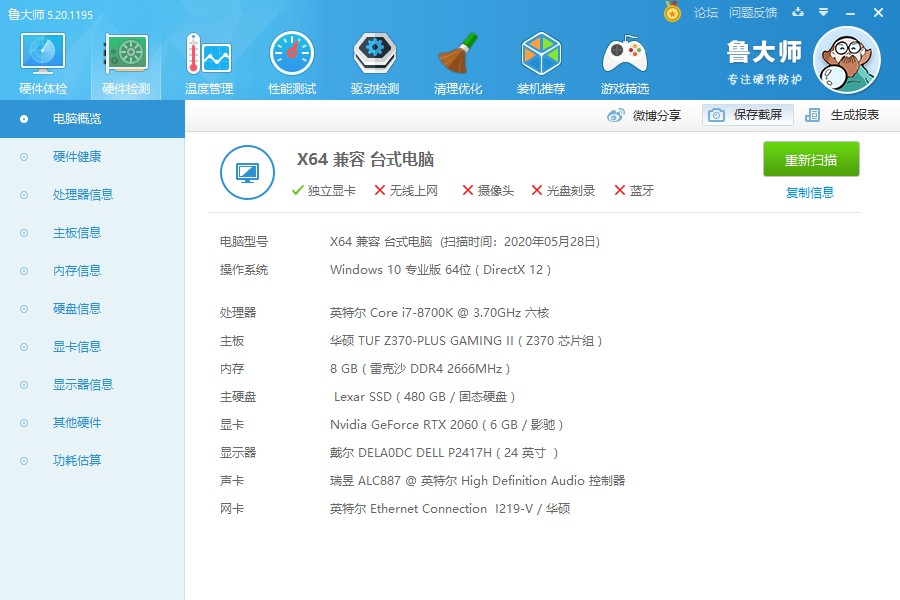Open 温度管理 temperature monitoring
The width and height of the screenshot is (900, 600).
point(207,60)
